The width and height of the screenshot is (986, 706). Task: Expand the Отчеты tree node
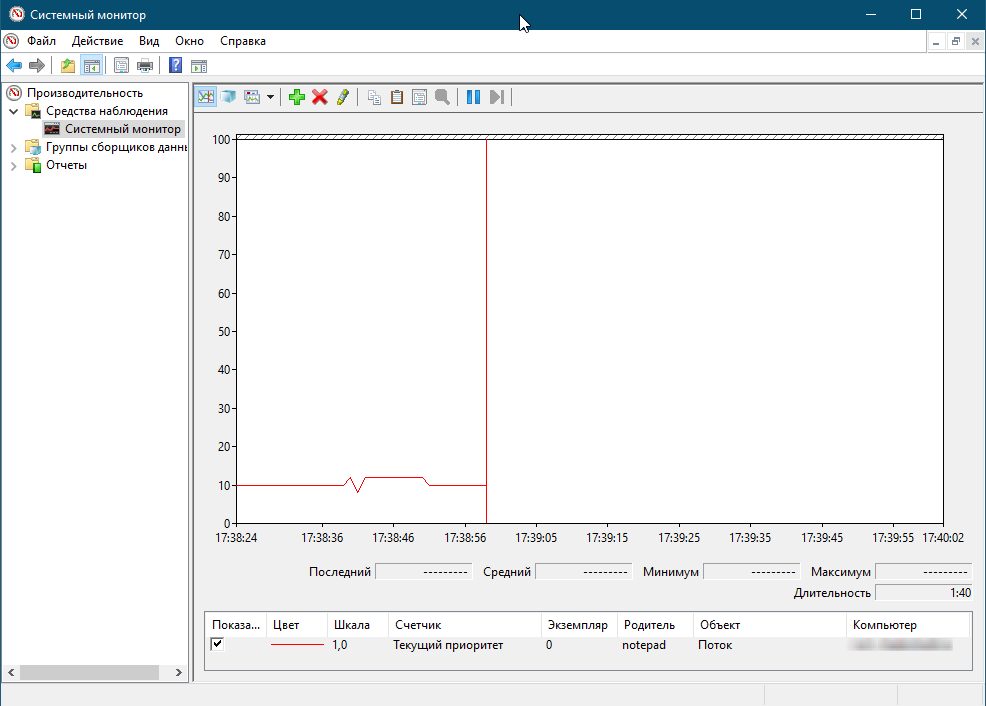coord(14,165)
